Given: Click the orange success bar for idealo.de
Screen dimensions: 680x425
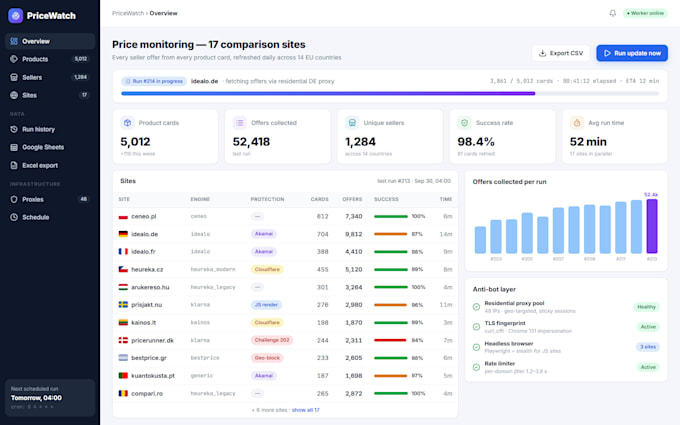Looking at the screenshot, I should point(390,234).
